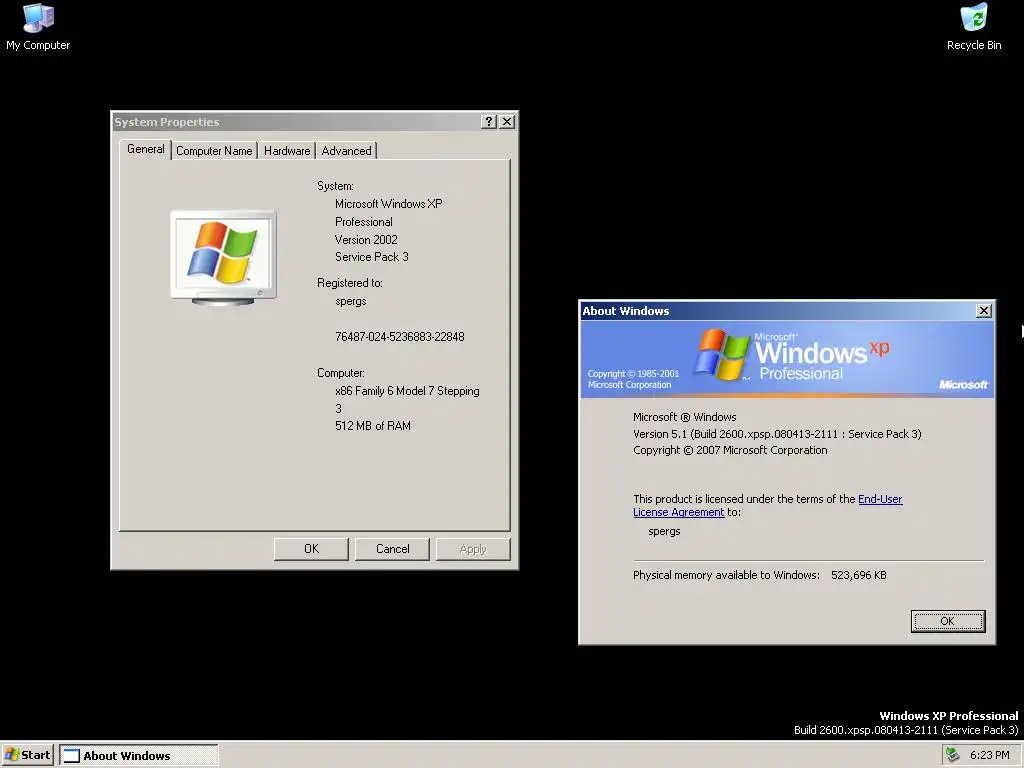1024x768 pixels.
Task: Click licensee name 'spergs' in About Windows
Action: coord(664,532)
